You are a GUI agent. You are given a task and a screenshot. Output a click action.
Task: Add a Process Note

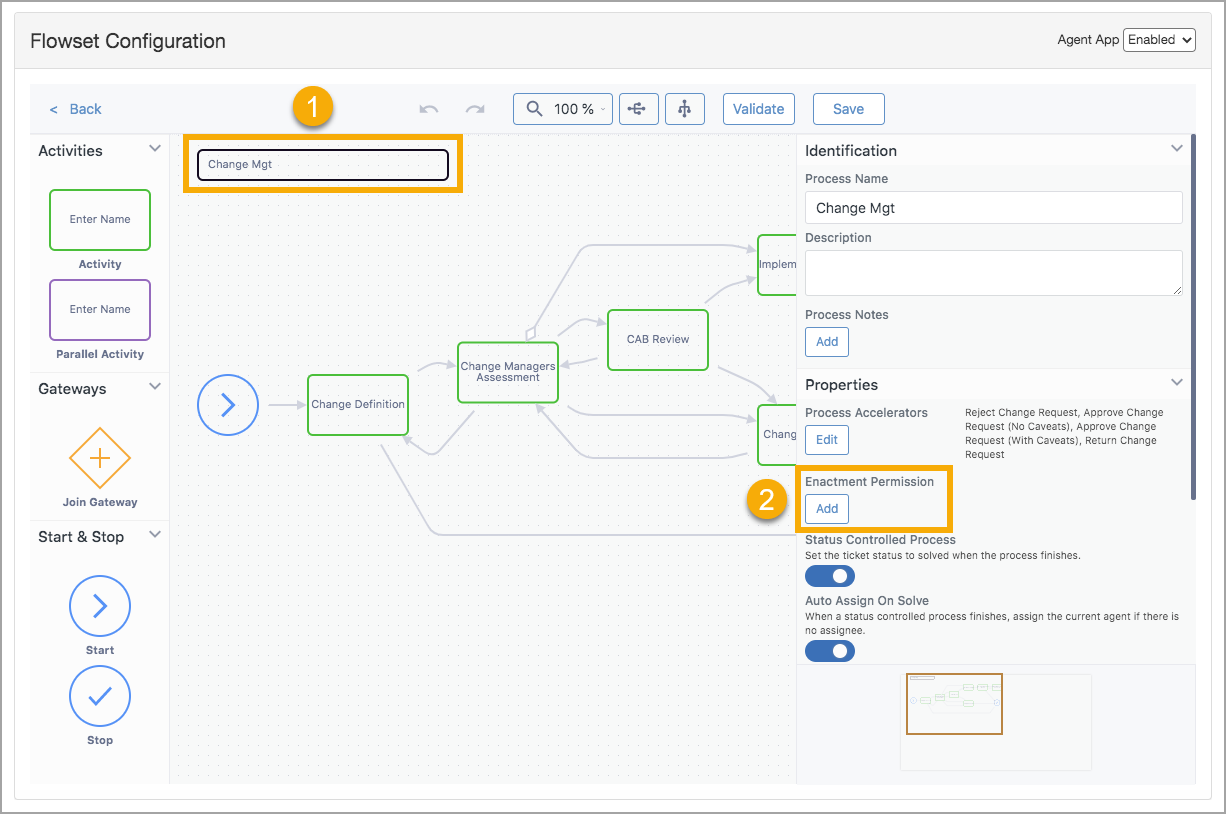(827, 342)
